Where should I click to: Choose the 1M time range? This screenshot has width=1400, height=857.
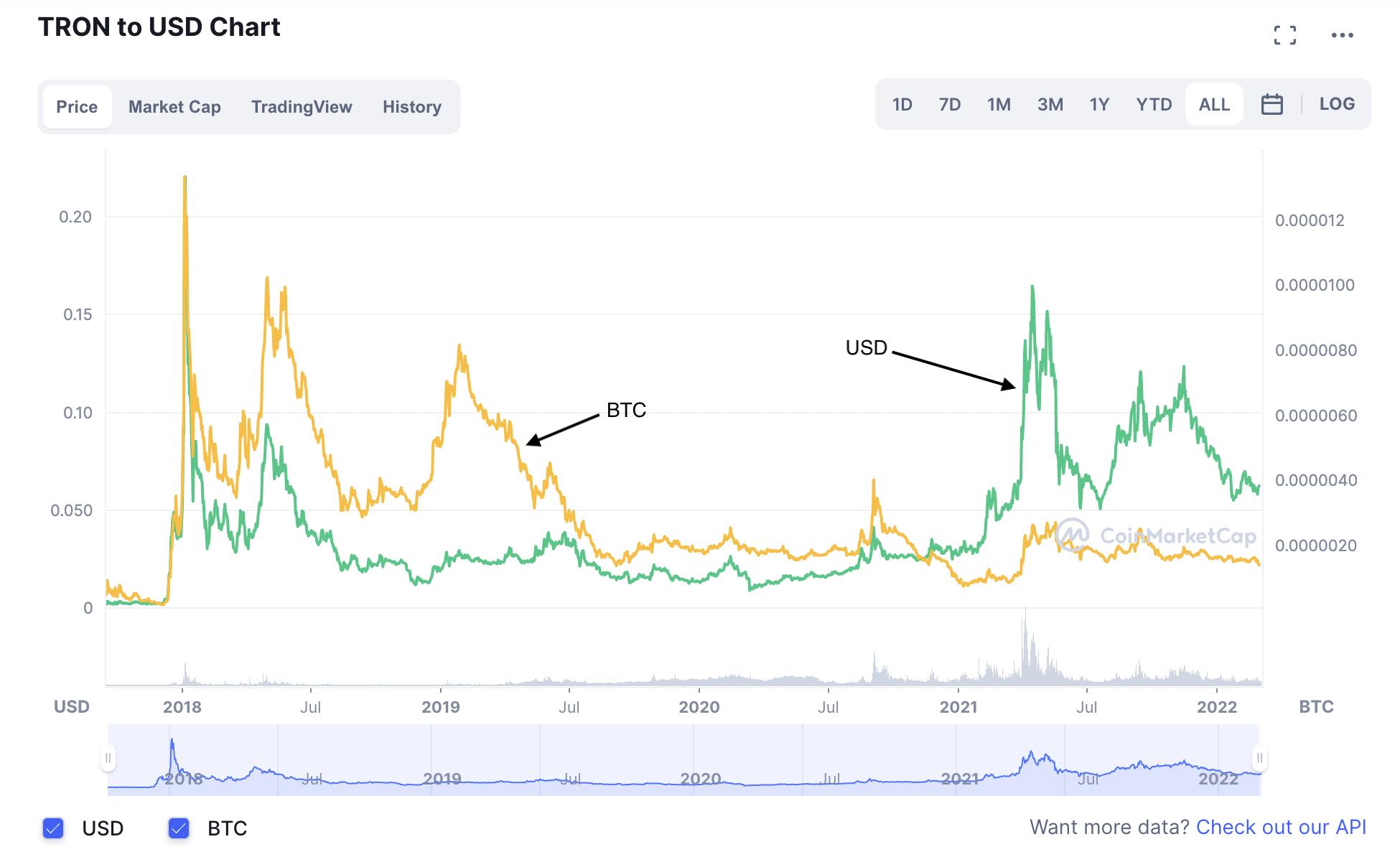coord(998,105)
